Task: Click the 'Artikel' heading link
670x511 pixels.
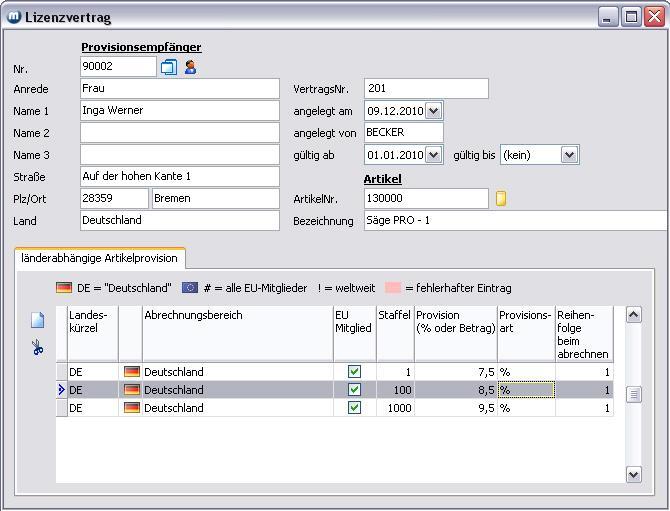Action: (x=382, y=179)
